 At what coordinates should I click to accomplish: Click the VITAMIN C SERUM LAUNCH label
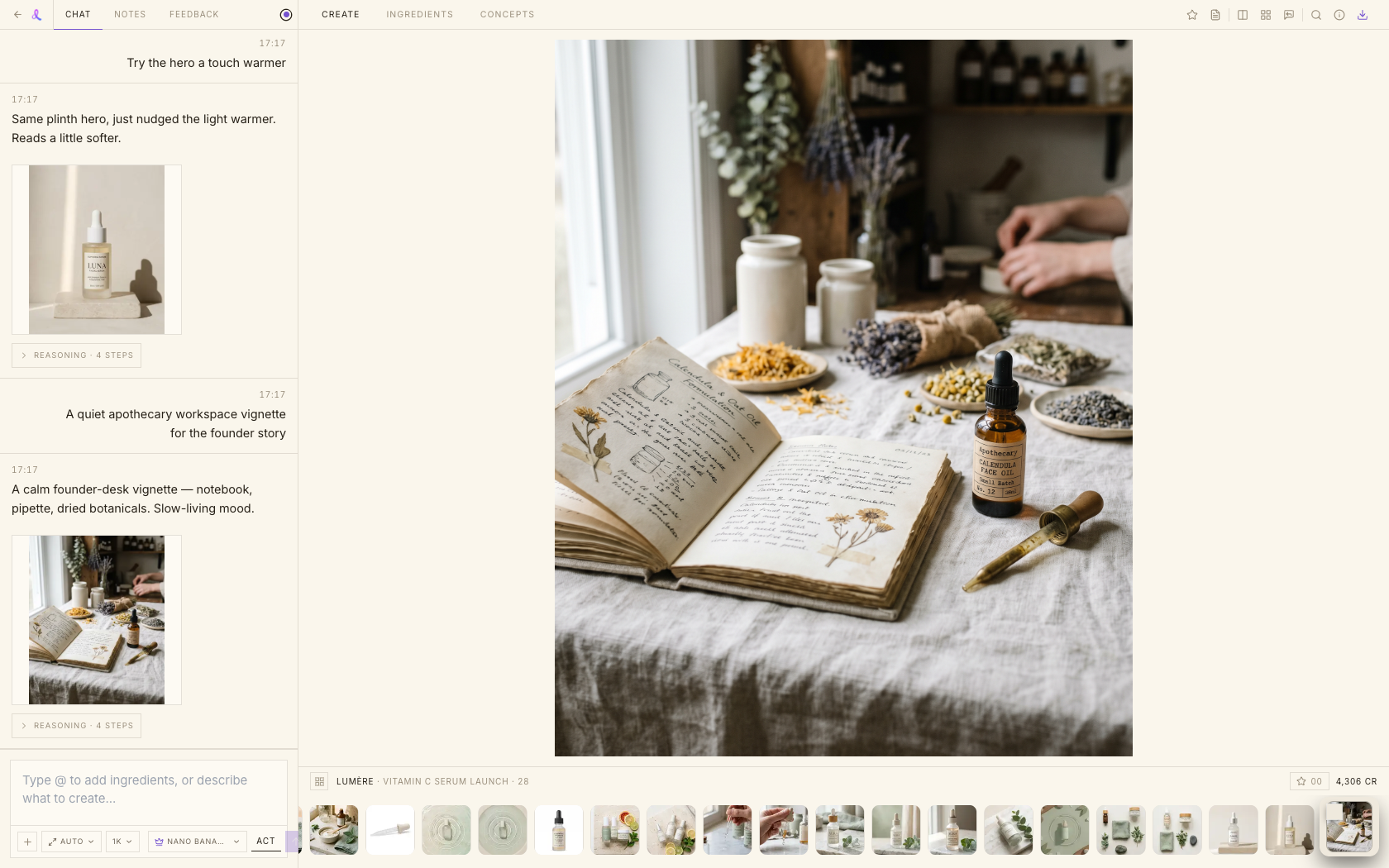click(x=446, y=781)
